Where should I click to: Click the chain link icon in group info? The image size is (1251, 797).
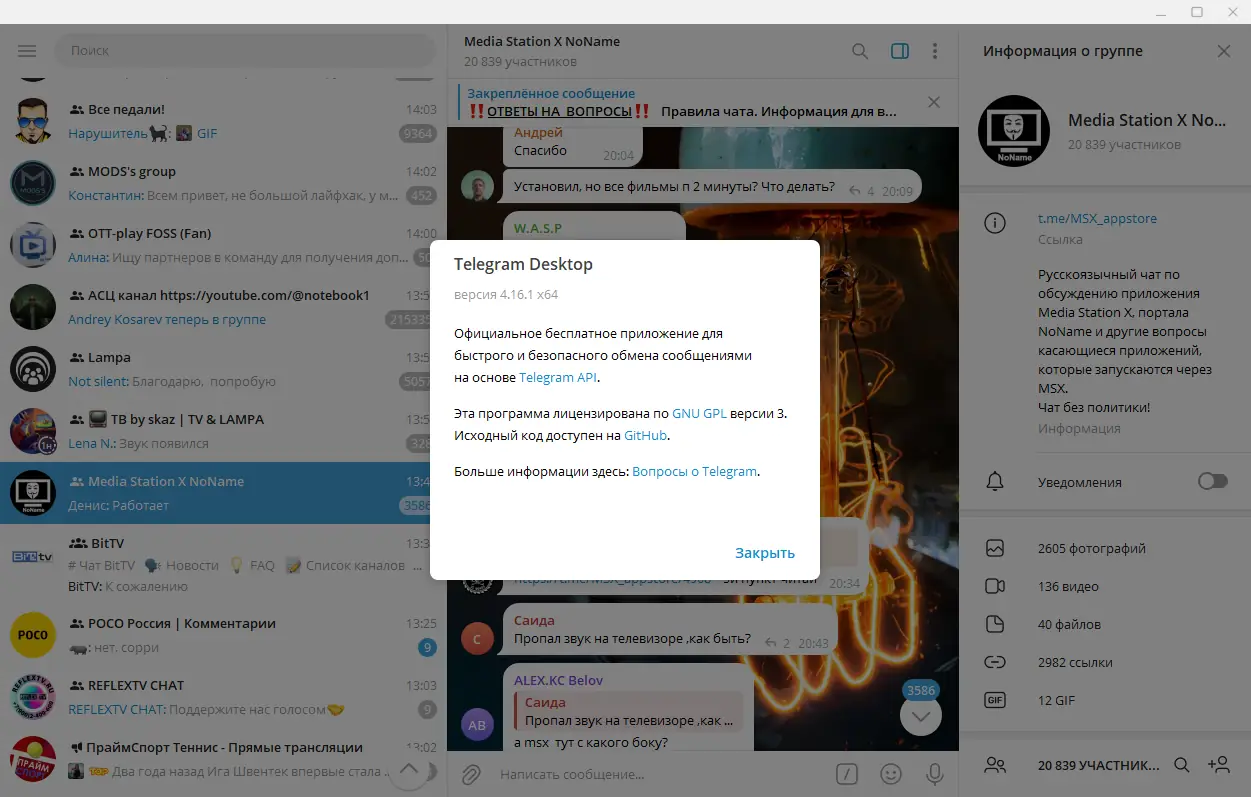(995, 662)
